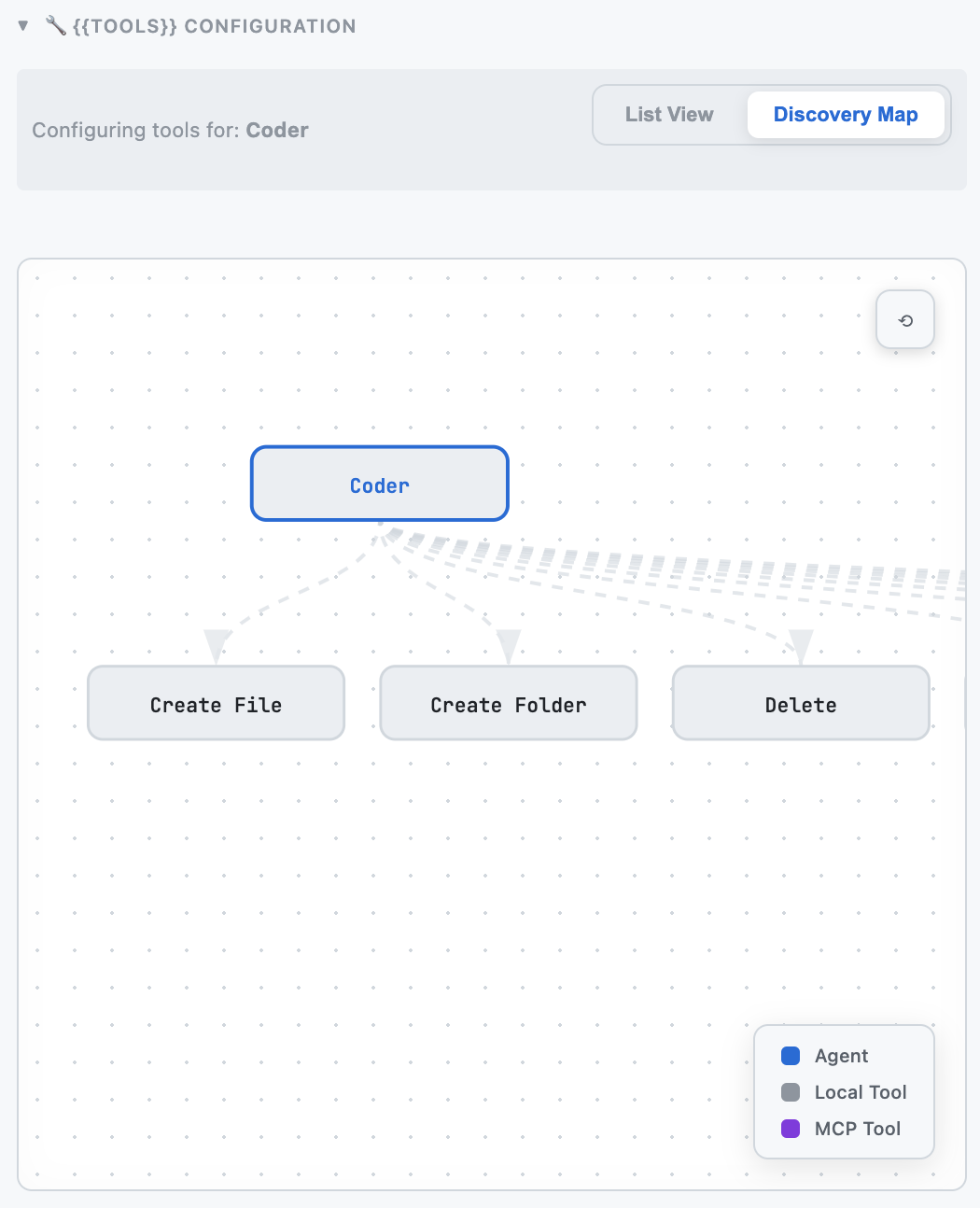Select the Create File tool node

215,703
